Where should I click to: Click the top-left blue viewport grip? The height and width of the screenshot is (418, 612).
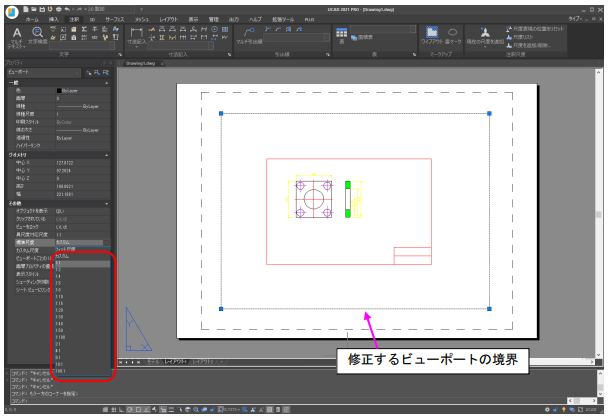pyautogui.click(x=221, y=113)
